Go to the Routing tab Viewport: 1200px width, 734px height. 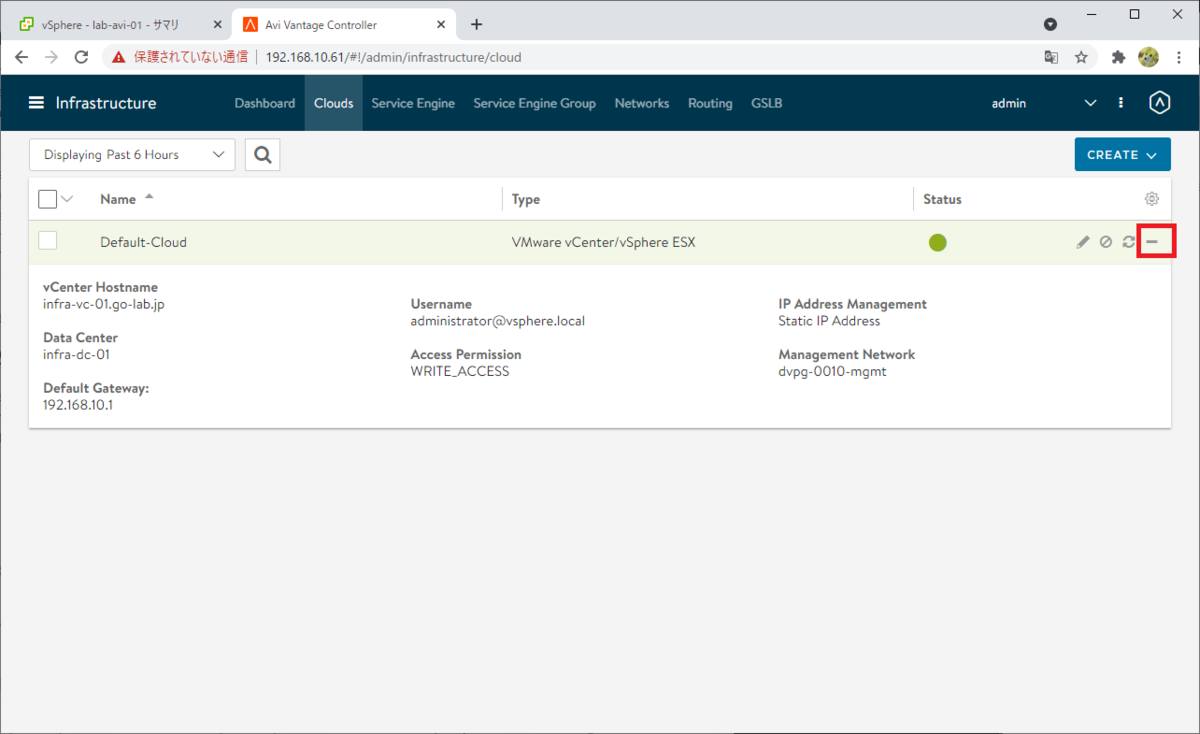click(x=710, y=103)
